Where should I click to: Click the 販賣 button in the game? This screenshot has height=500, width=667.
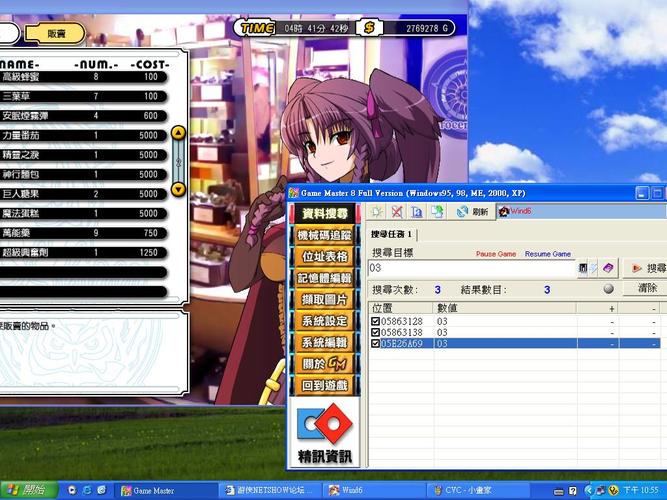(x=56, y=34)
